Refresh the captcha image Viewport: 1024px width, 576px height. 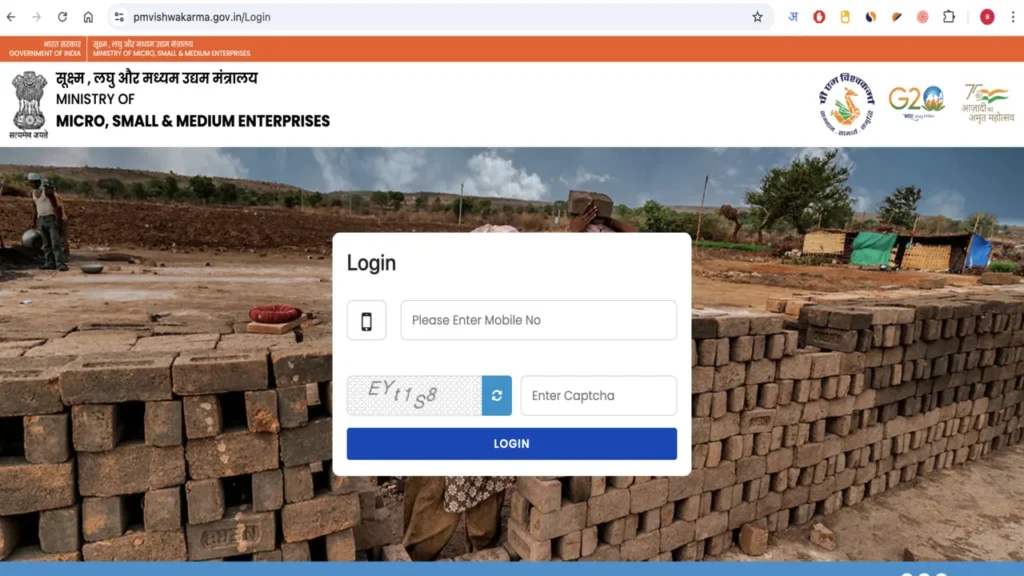click(496, 395)
